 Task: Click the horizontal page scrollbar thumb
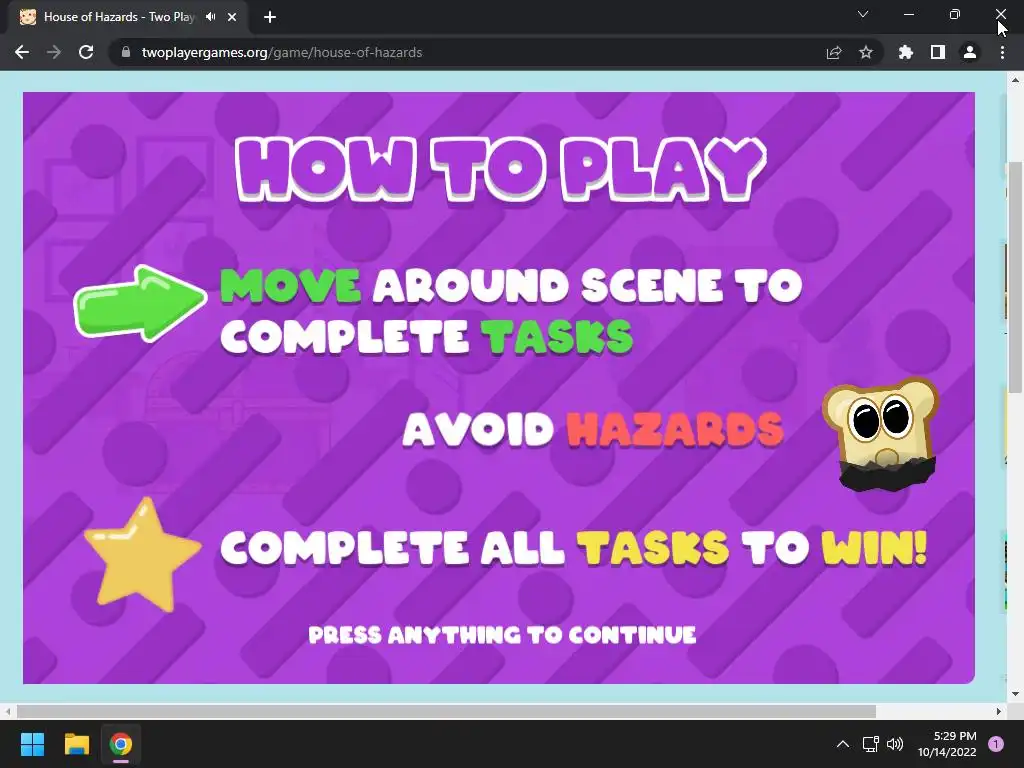pyautogui.click(x=446, y=711)
